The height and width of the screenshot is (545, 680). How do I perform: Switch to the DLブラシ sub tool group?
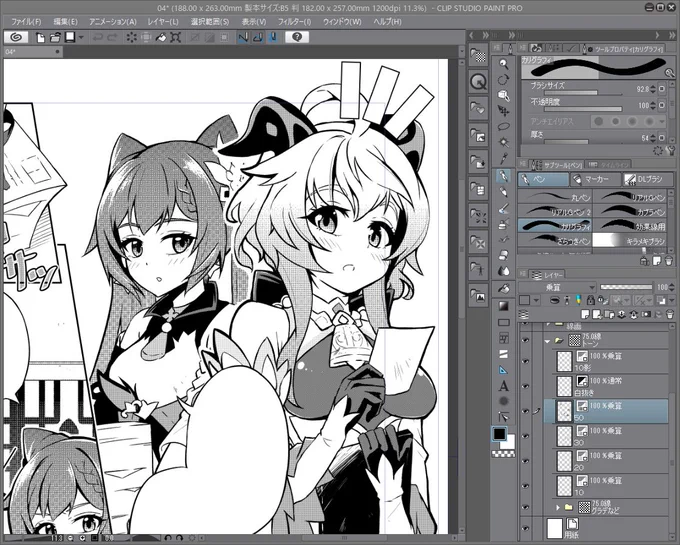(648, 179)
